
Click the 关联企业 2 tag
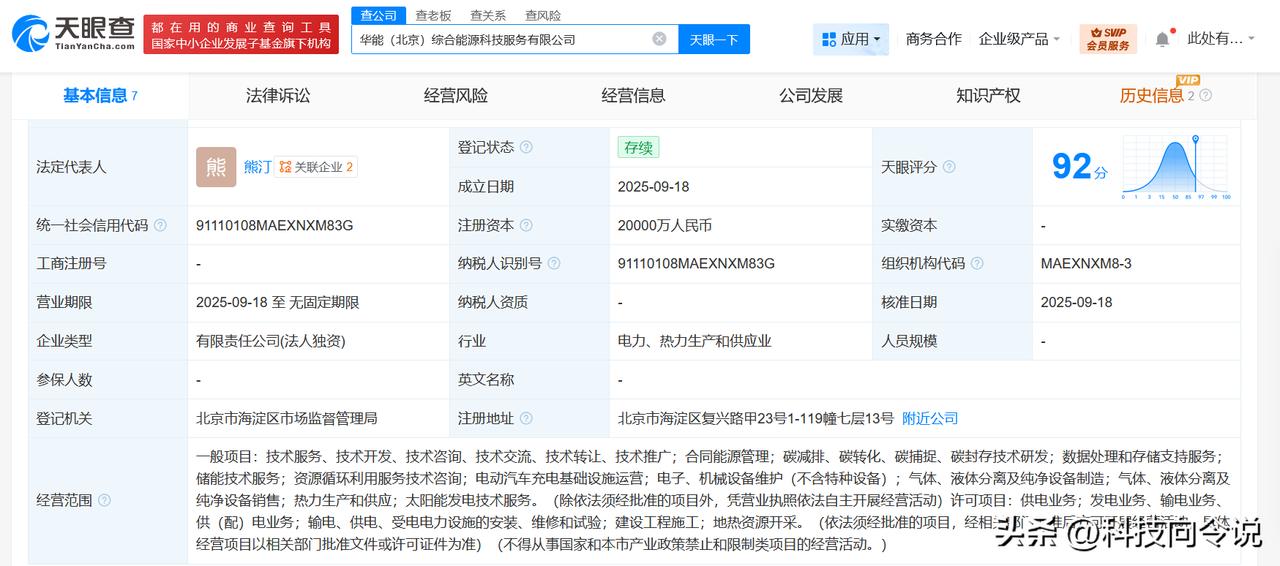pyautogui.click(x=316, y=167)
